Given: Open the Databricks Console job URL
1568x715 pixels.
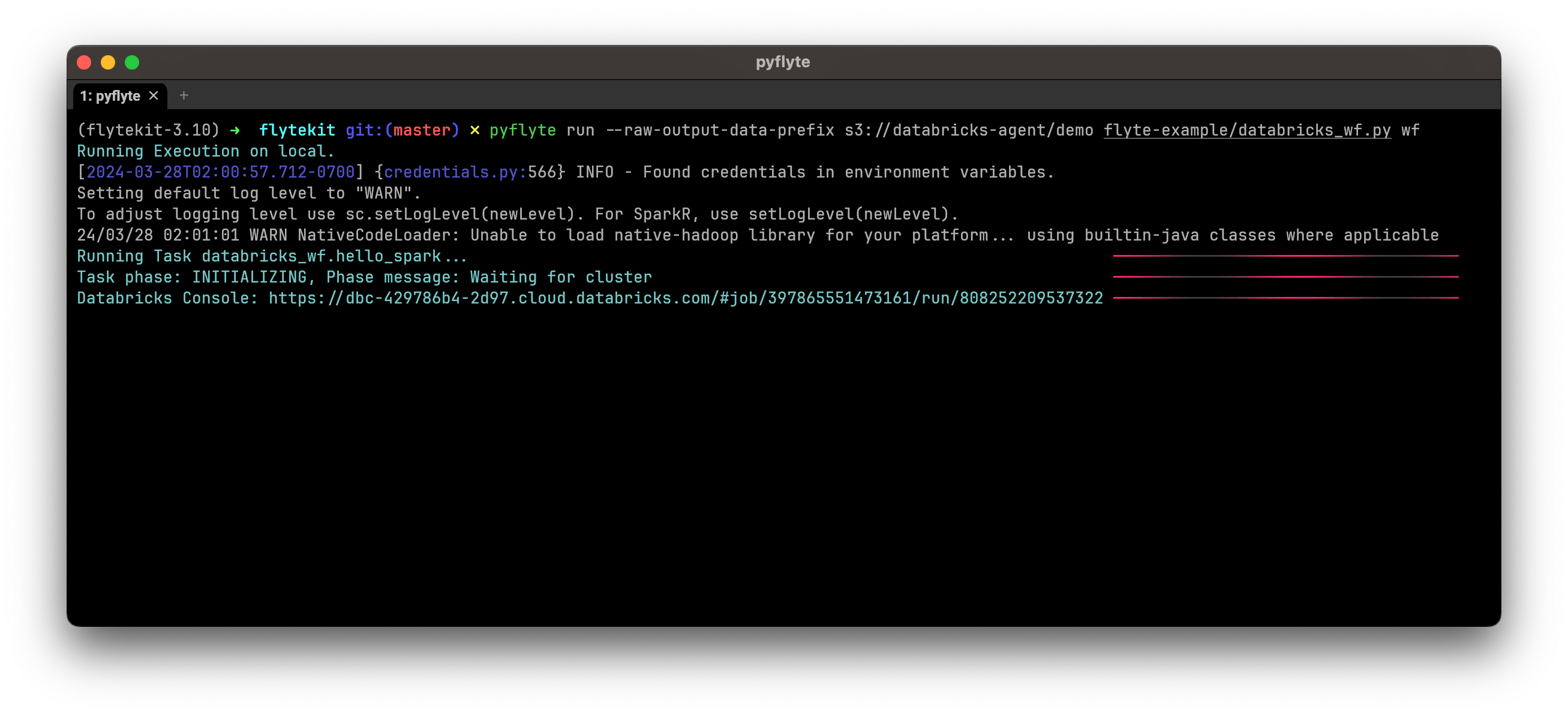Looking at the screenshot, I should 686,298.
